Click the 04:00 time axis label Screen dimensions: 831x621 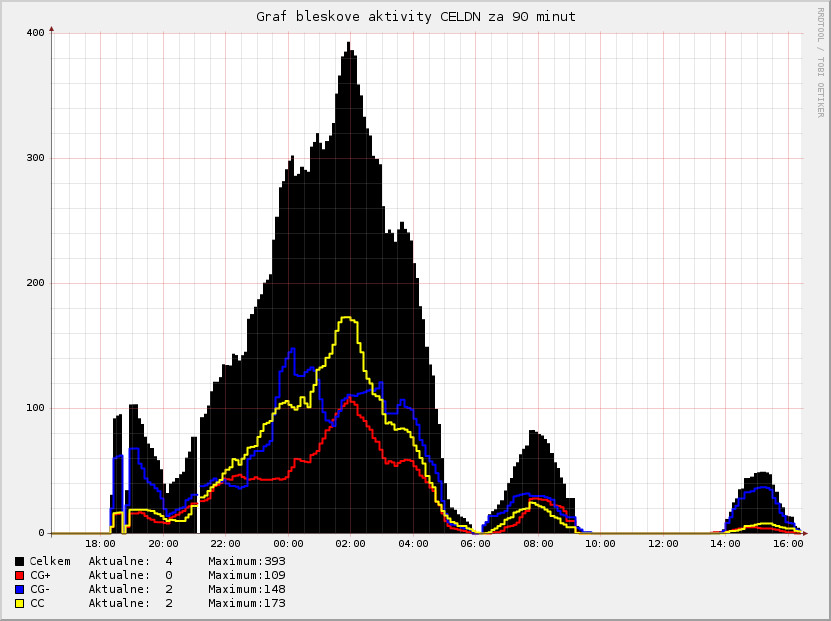coord(413,544)
